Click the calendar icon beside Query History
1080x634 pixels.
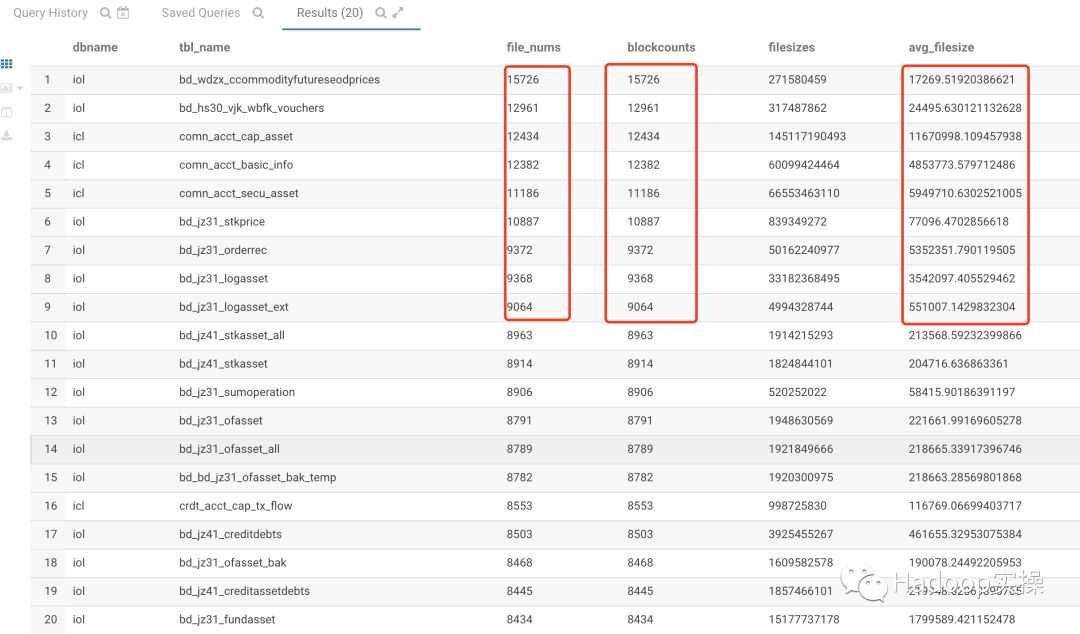pyautogui.click(x=123, y=14)
